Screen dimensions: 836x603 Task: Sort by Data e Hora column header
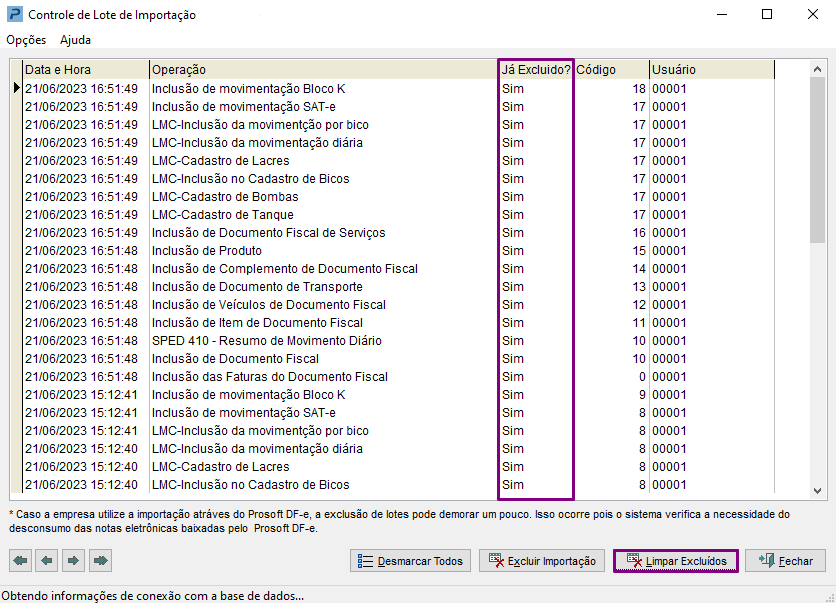(x=86, y=69)
